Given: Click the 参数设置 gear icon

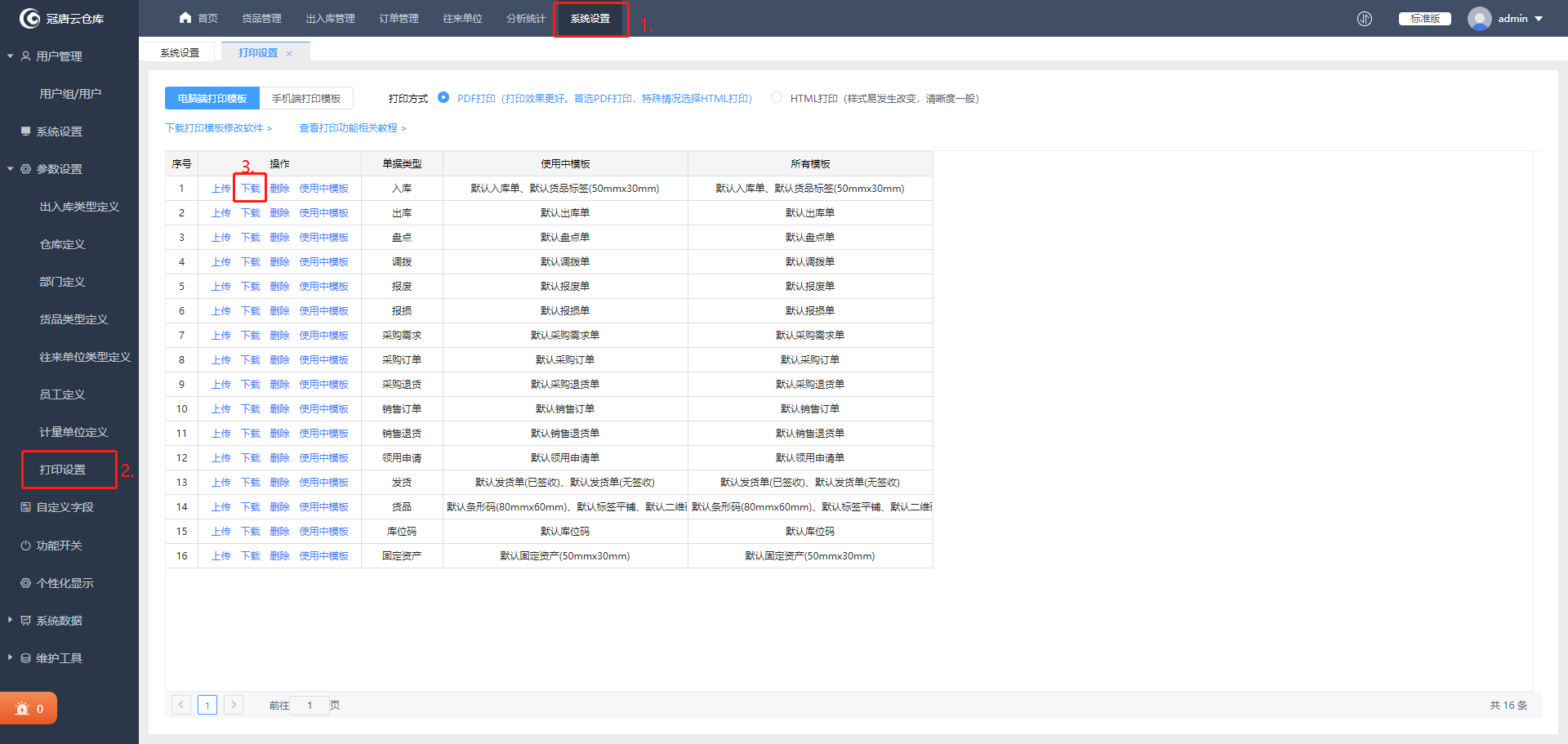Looking at the screenshot, I should tap(26, 169).
